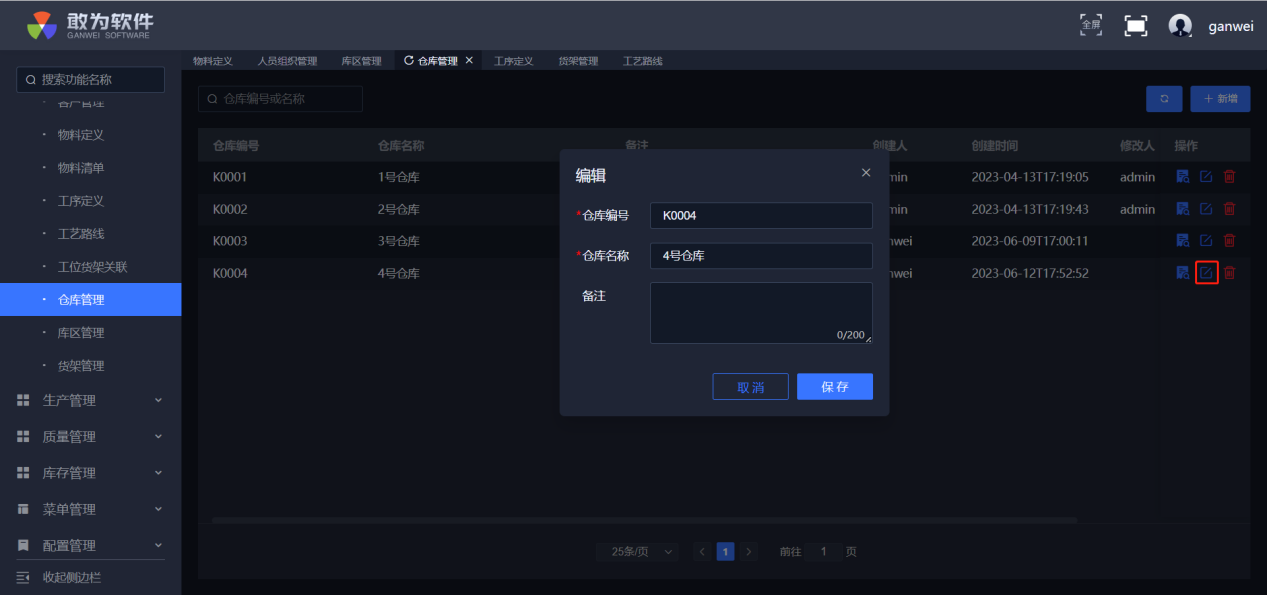Open the user avatar icon
The height and width of the screenshot is (595, 1267).
(x=1180, y=26)
